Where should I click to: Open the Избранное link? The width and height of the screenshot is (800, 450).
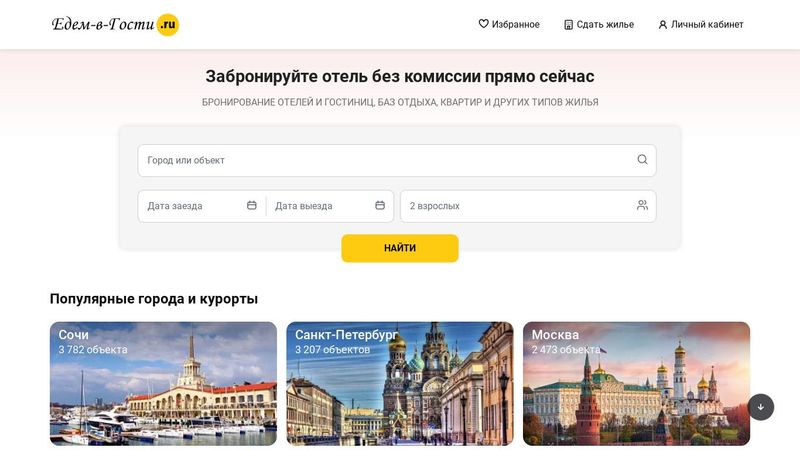[x=509, y=24]
